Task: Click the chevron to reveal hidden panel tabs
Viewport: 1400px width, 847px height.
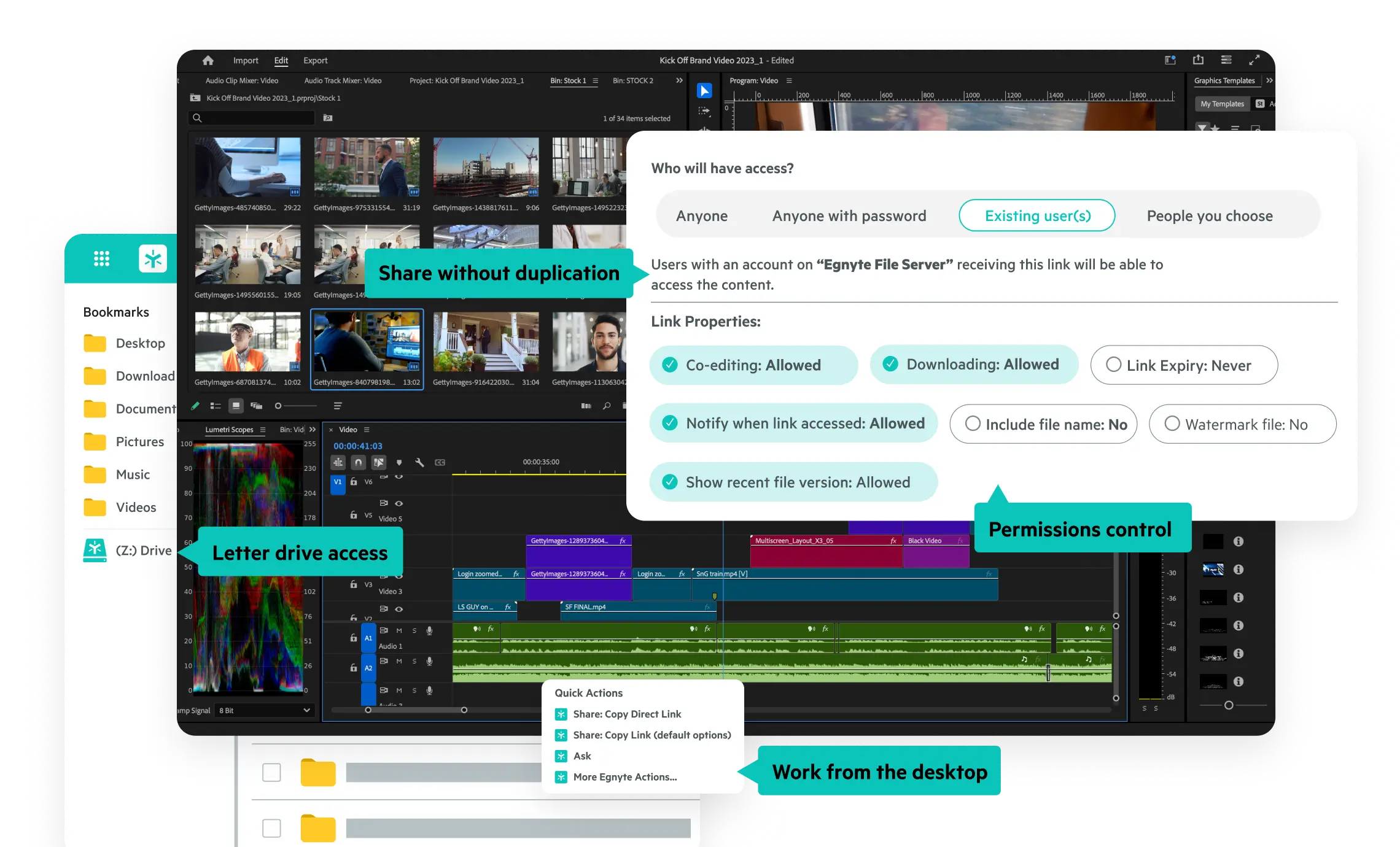Action: (x=679, y=80)
